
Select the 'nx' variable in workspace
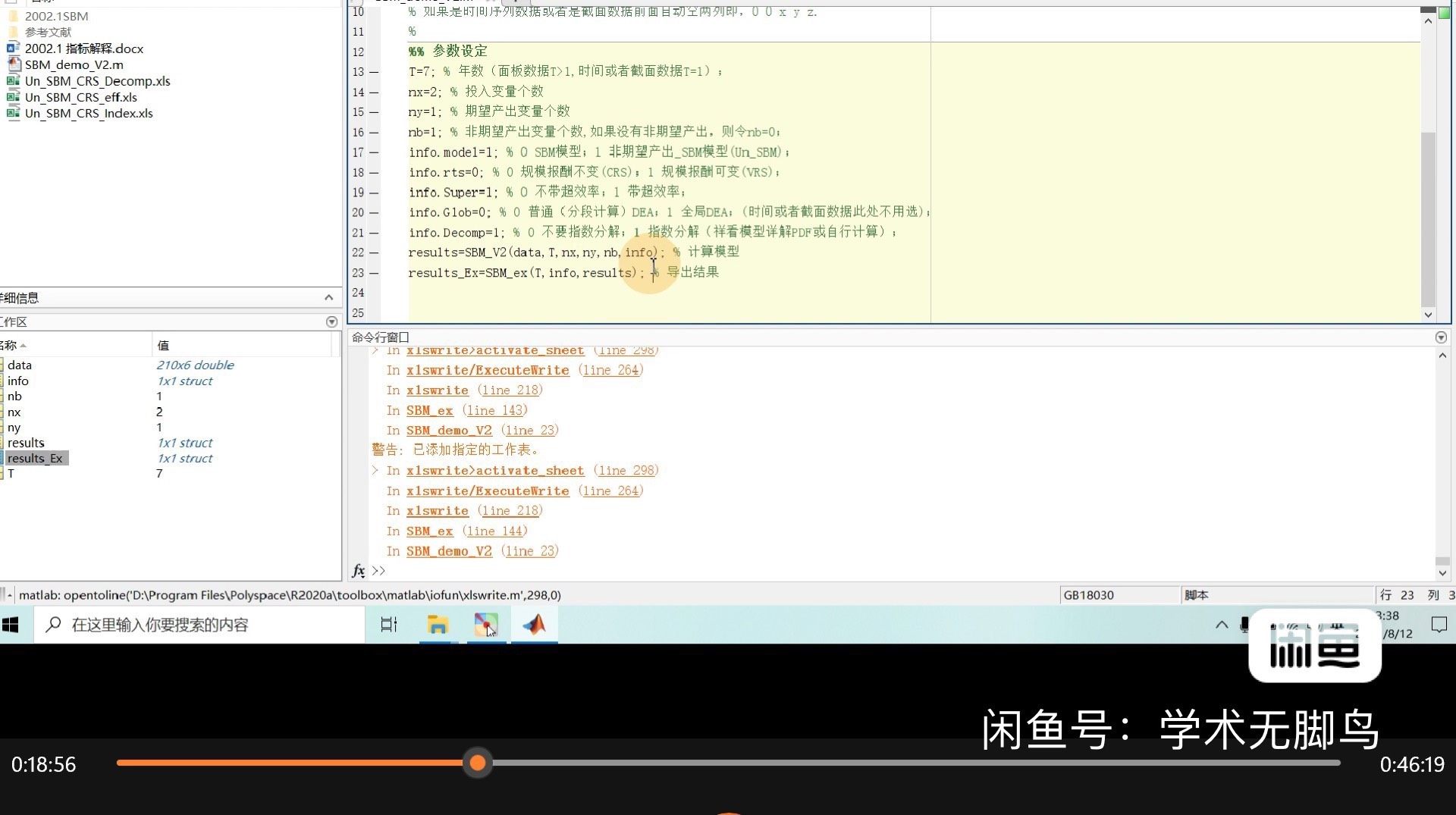coord(14,412)
